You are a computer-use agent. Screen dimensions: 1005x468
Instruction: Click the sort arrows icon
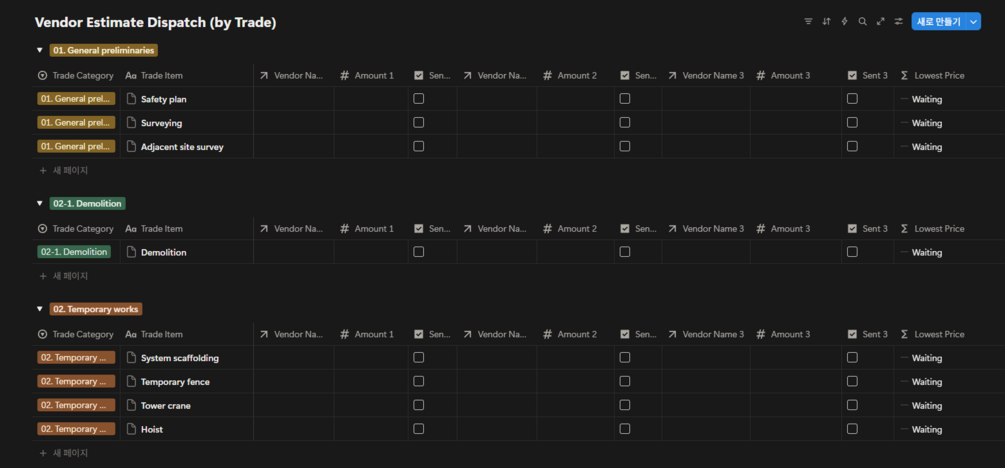pyautogui.click(x=826, y=21)
